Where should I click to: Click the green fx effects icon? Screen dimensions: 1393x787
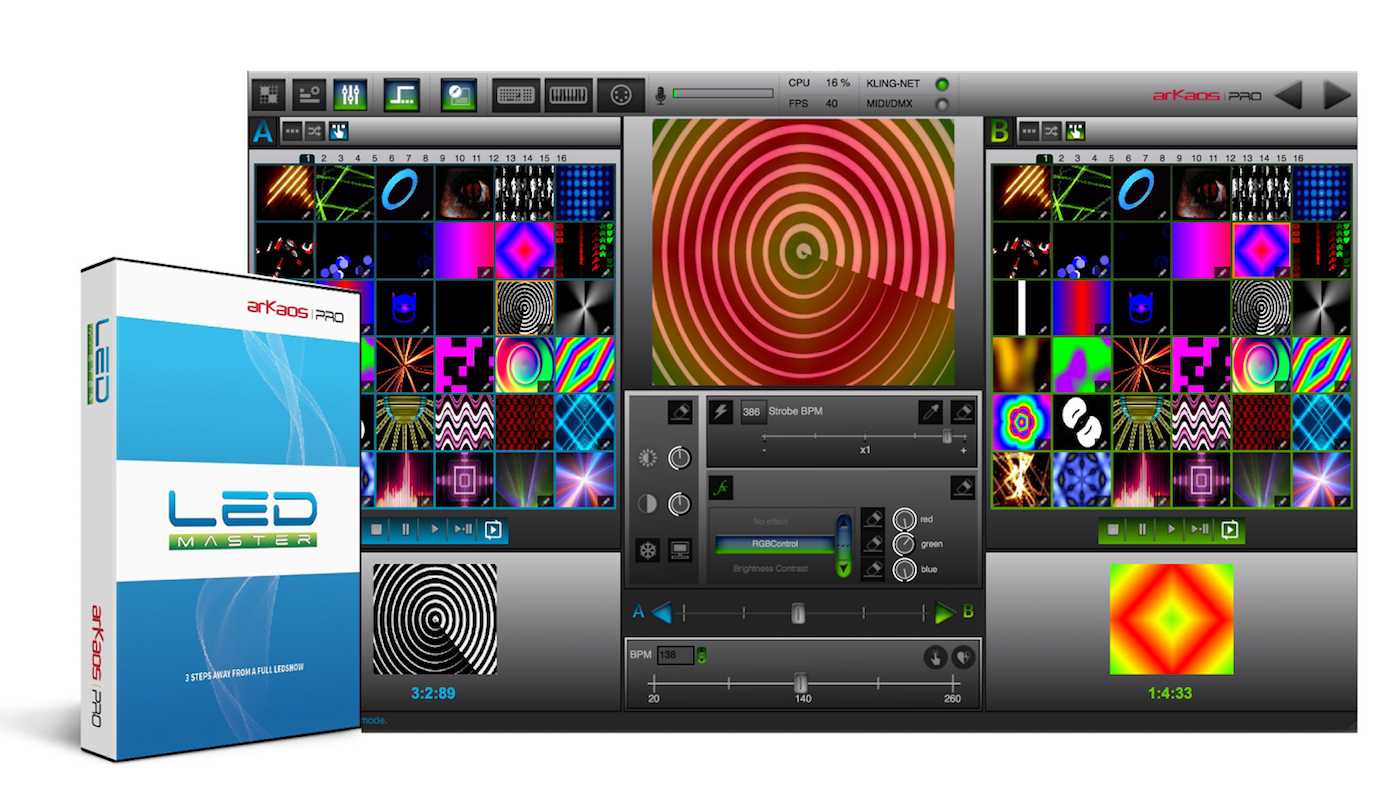tap(720, 488)
